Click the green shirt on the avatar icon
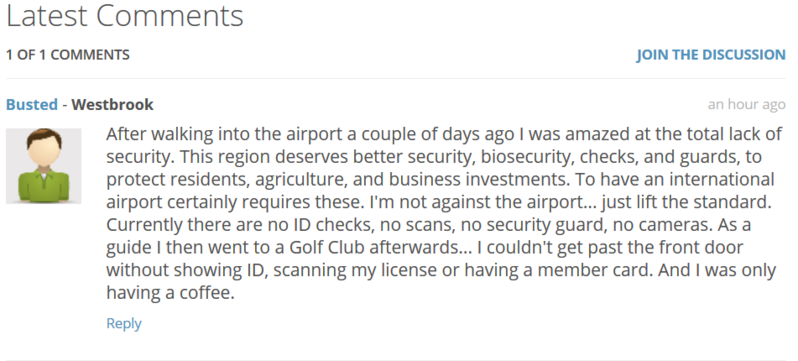 point(43,185)
